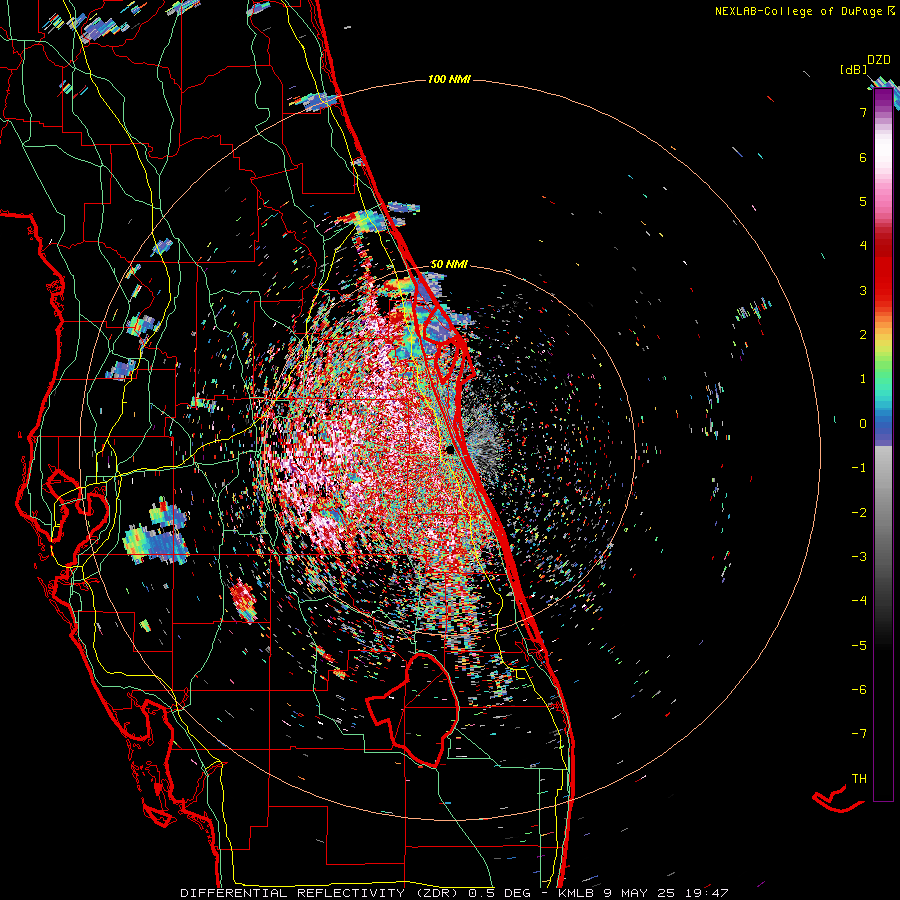Screen dimensions: 900x900
Task: Click the -2 dB tick label
Action: tap(859, 513)
